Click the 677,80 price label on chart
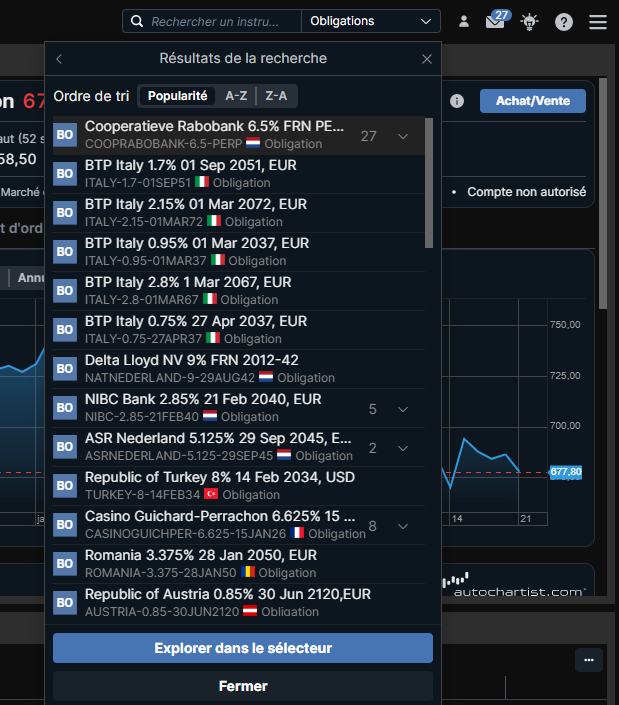619x705 pixels. tap(566, 472)
